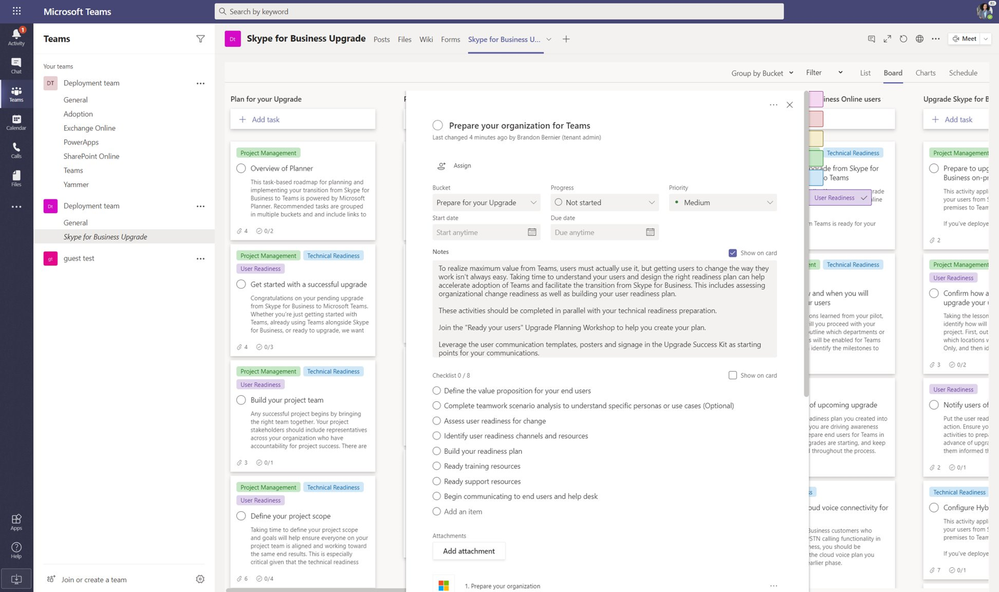Viewport: 999px width, 592px height.
Task: Add task in Plan for your Upgrade
Action: click(303, 119)
